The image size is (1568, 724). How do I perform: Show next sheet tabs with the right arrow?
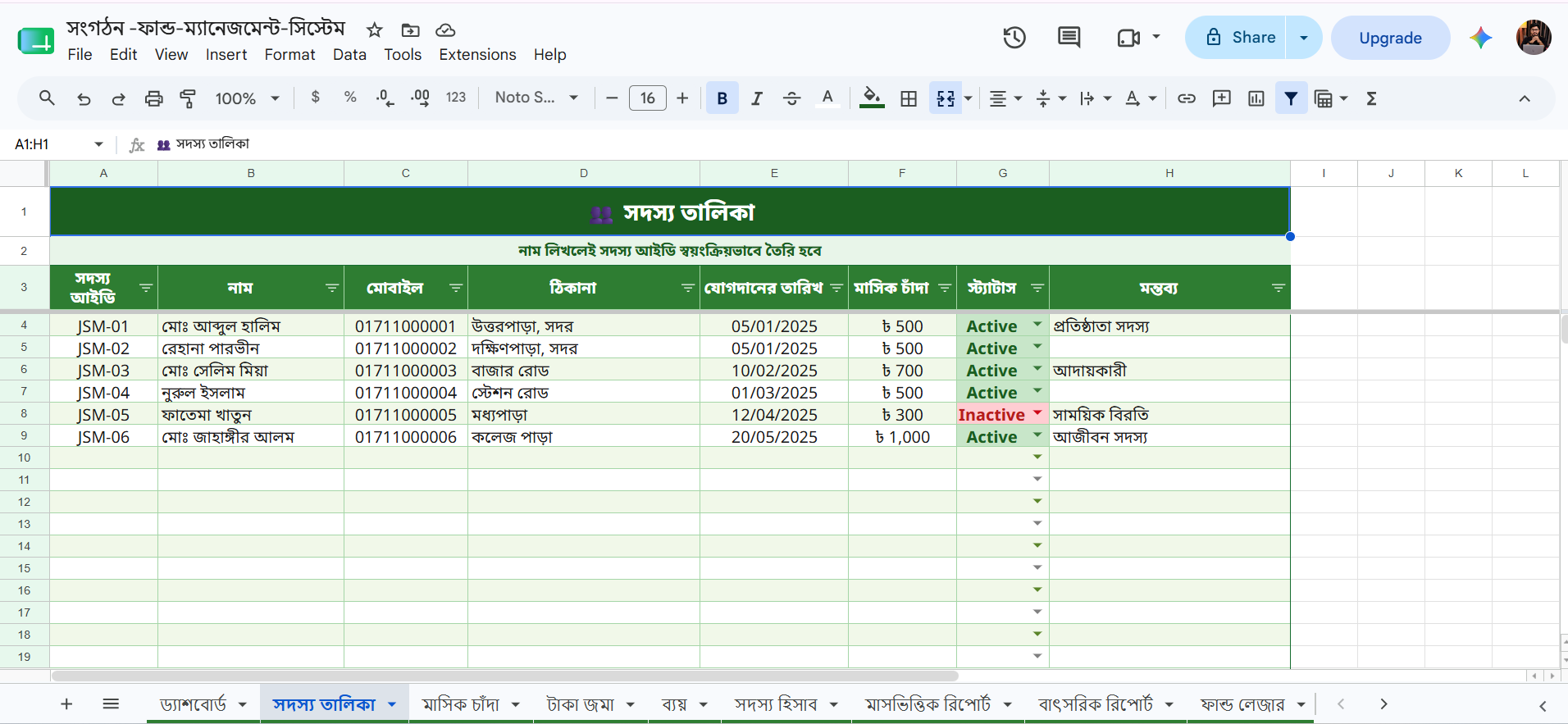tap(1383, 704)
